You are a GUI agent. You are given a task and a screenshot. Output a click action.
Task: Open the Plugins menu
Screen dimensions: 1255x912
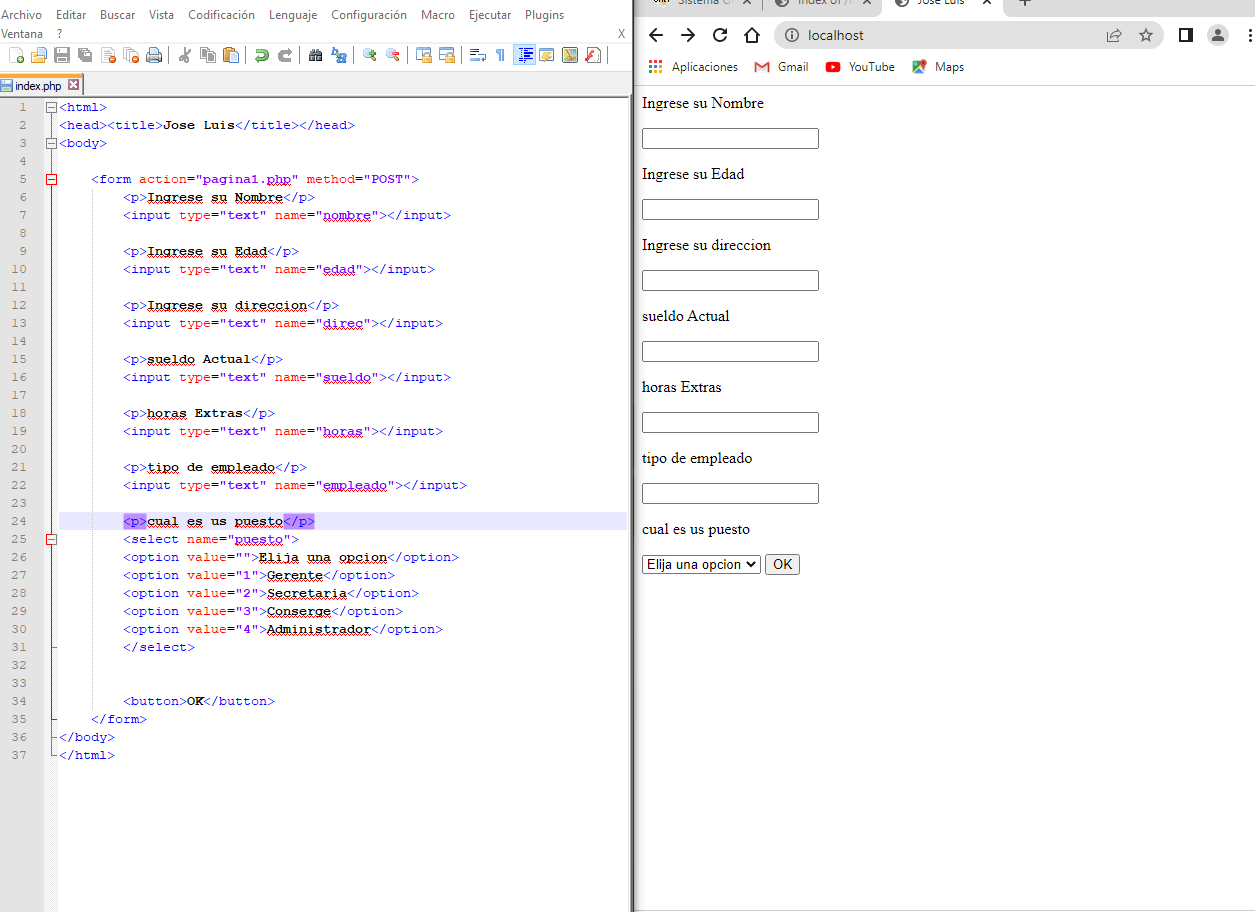point(544,15)
